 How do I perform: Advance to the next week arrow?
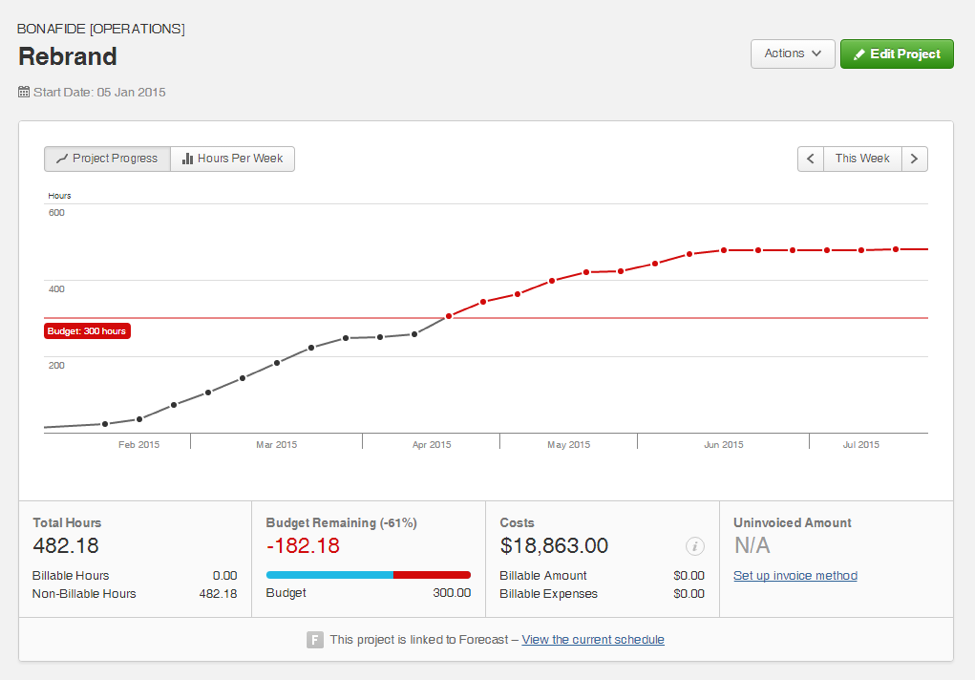[914, 159]
